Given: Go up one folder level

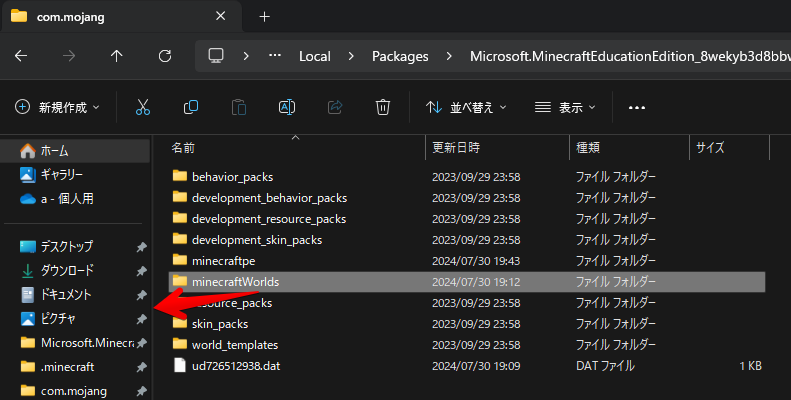Looking at the screenshot, I should (x=117, y=56).
